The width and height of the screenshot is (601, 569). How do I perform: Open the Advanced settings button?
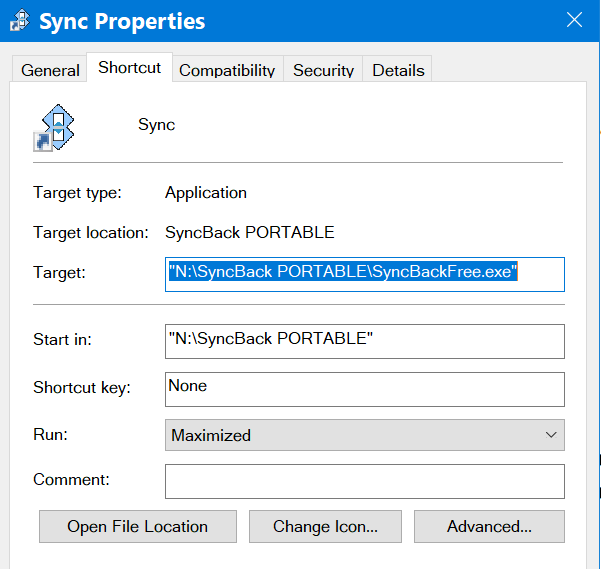489,526
